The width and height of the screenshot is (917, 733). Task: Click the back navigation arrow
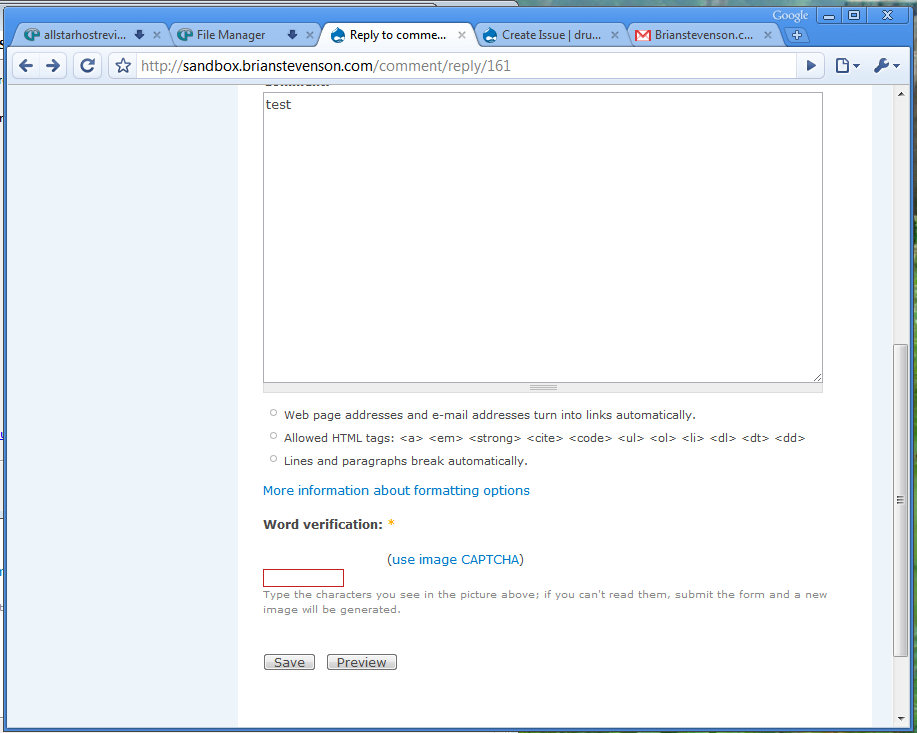(x=27, y=65)
